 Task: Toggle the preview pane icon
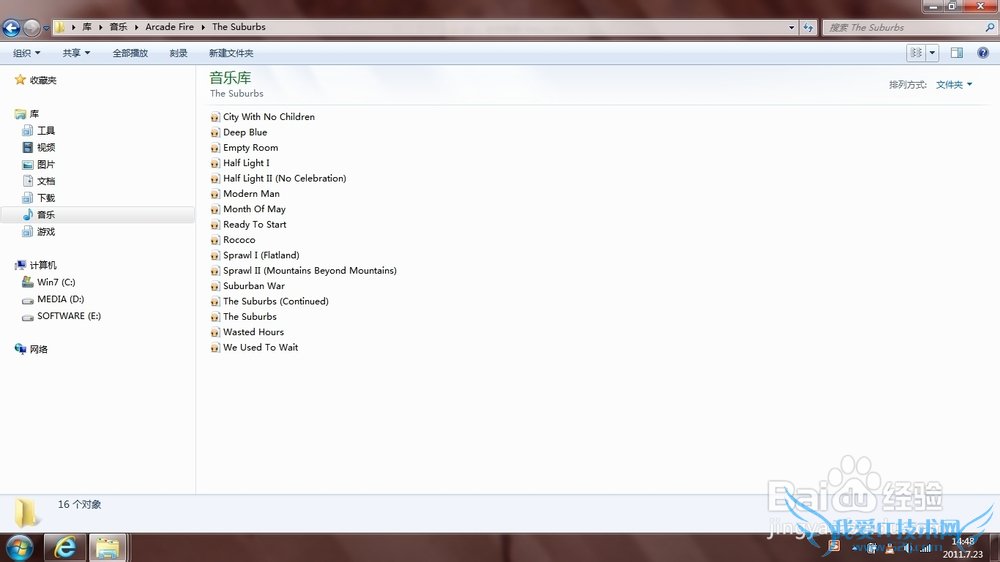click(x=957, y=53)
